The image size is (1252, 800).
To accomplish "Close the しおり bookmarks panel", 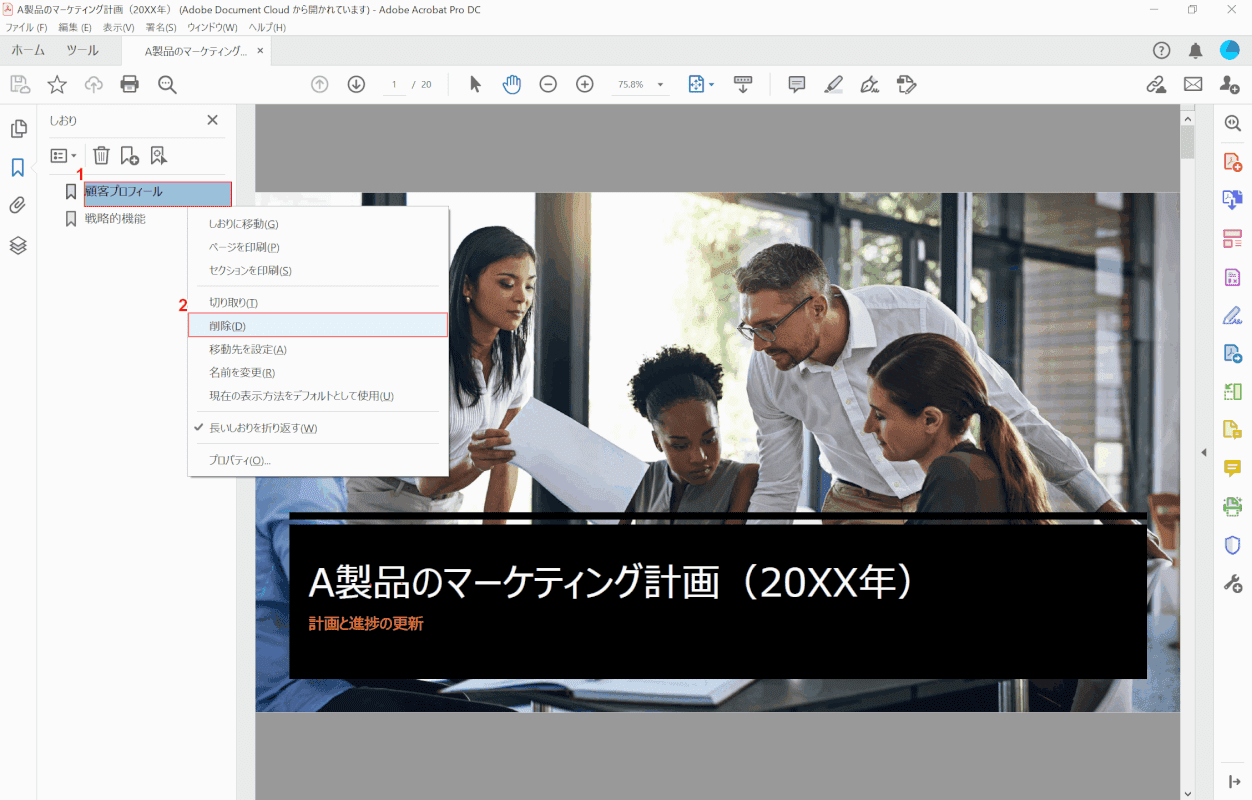I will tap(212, 120).
